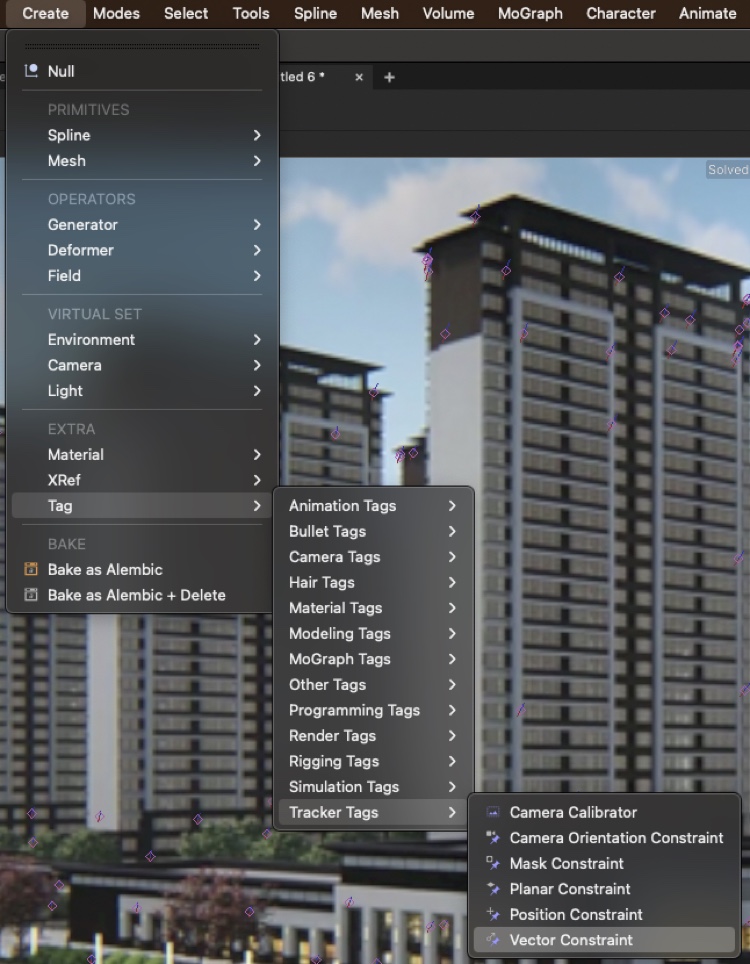The image size is (750, 964).
Task: Pick the Planar Constraint tag icon
Action: tap(492, 889)
